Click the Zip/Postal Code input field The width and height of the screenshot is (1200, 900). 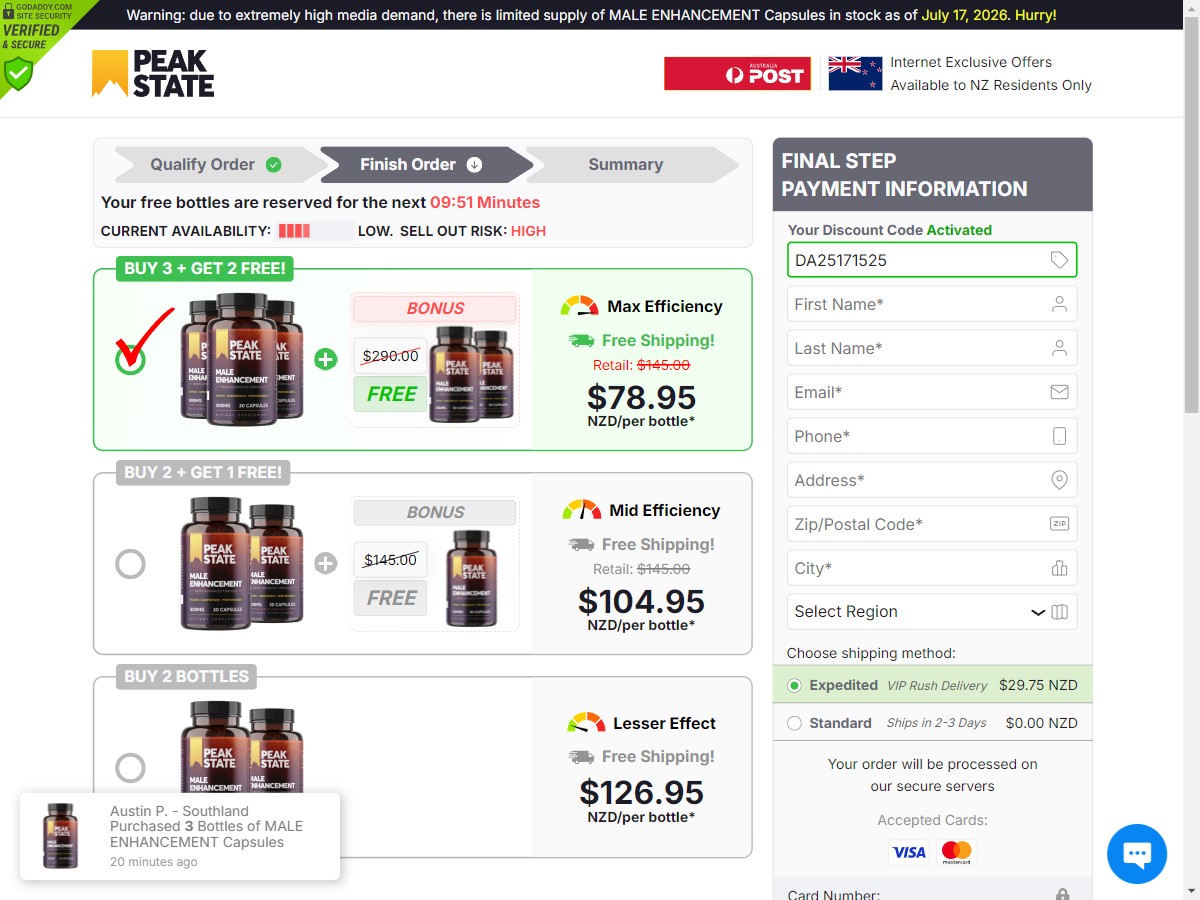(x=932, y=524)
